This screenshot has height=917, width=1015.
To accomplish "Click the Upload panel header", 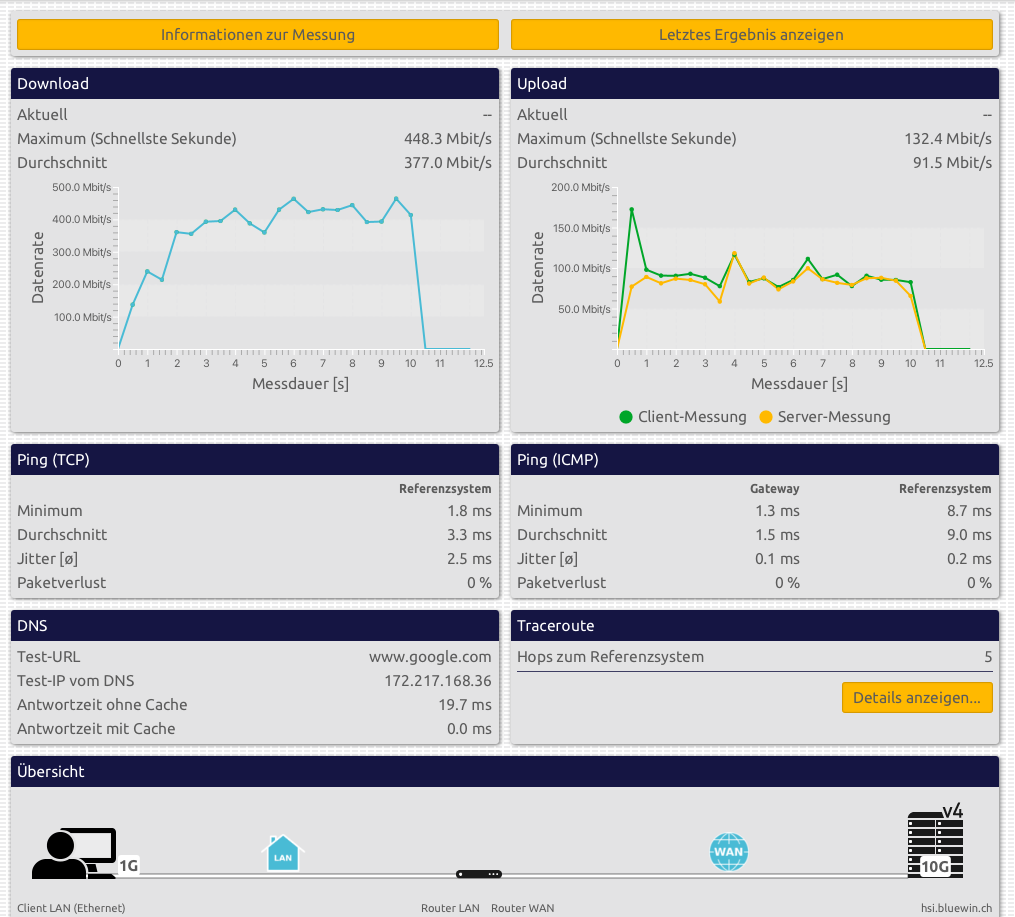I will (755, 83).
